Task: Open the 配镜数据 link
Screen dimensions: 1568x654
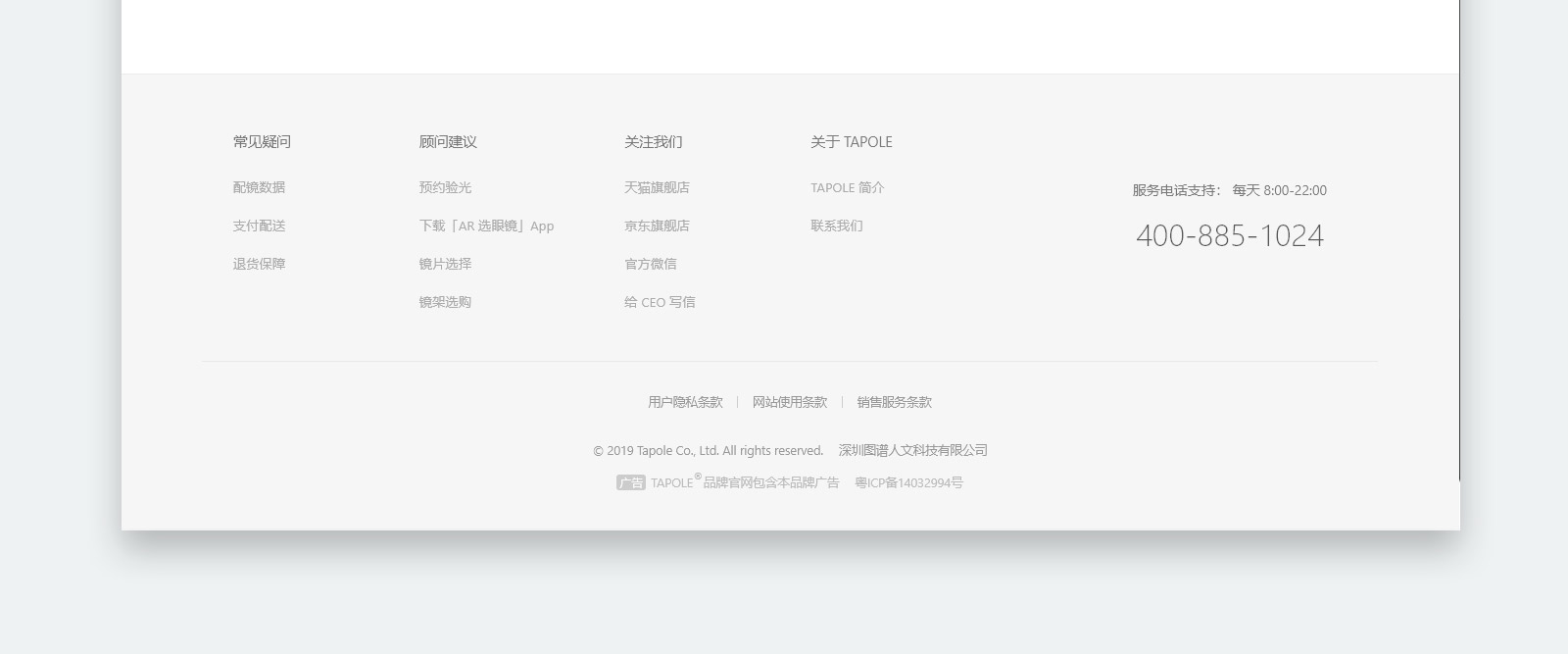Action: [x=259, y=187]
